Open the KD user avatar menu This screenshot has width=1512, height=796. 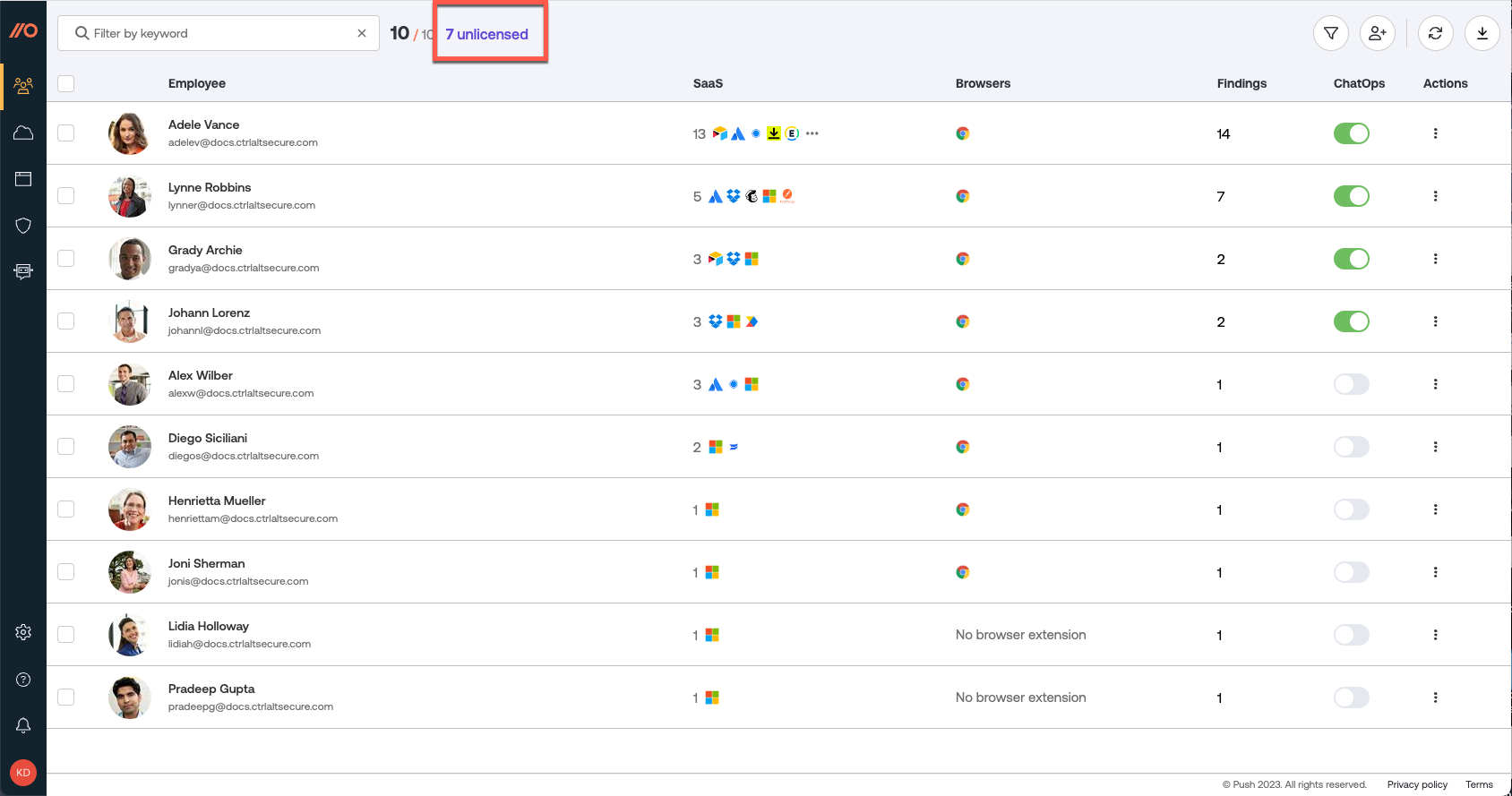coord(23,773)
